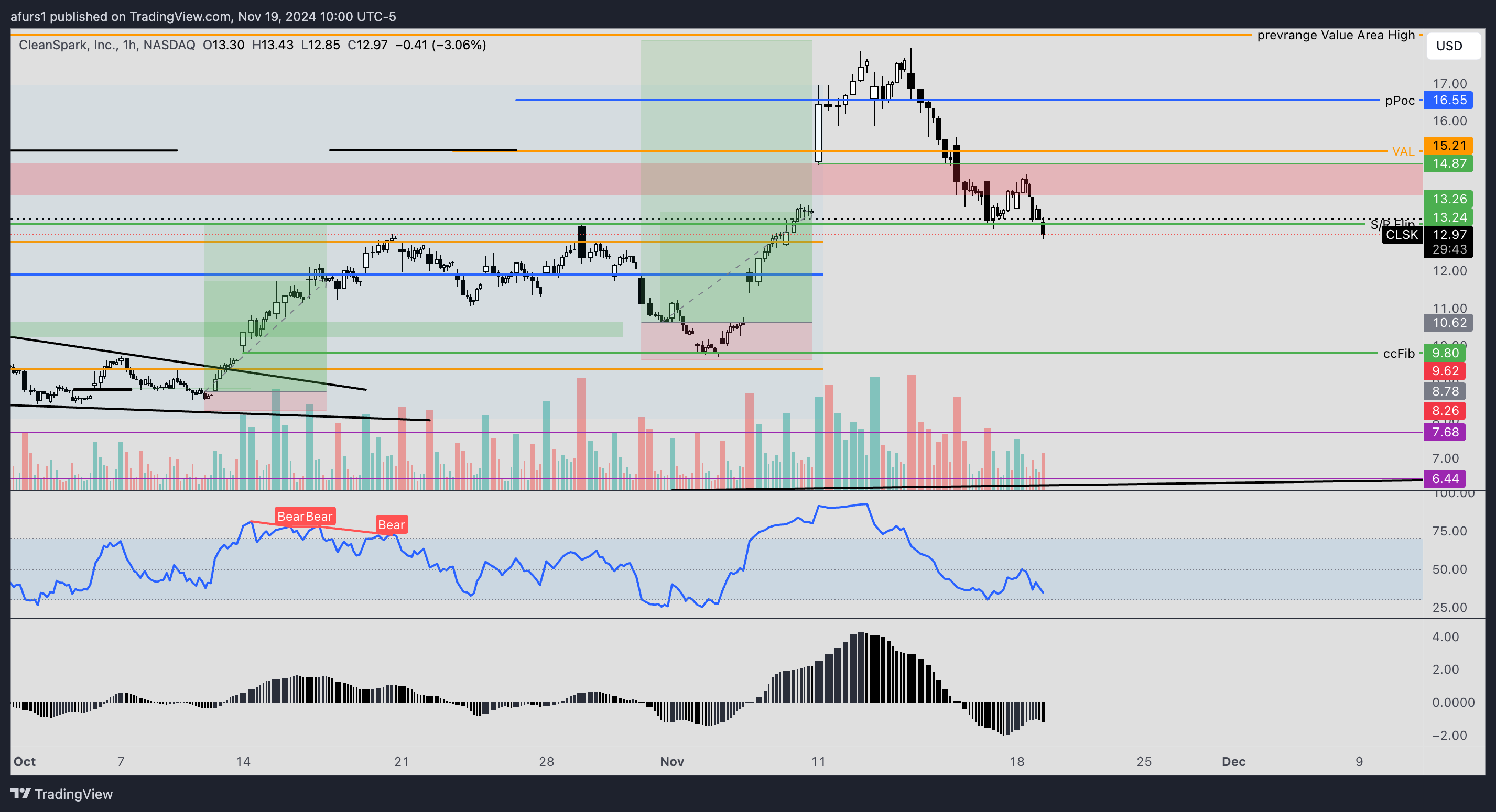The height and width of the screenshot is (812, 1496).
Task: Click the 75.00 RSI axis level
Action: coord(1449,531)
